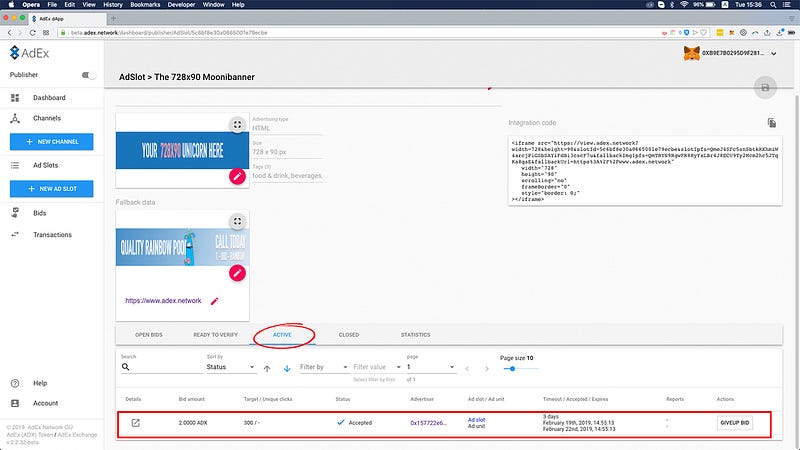Sort ascending with the up arrow

point(267,368)
